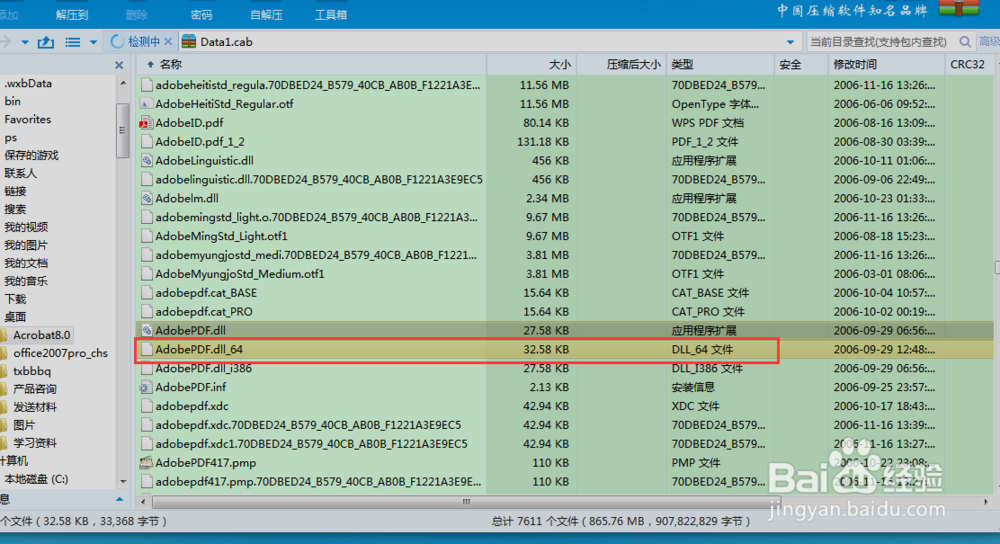Close the 检测中 scanning indicator

168,41
